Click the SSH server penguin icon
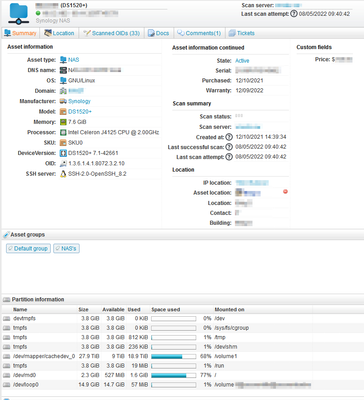364x400 pixels. (x=63, y=174)
